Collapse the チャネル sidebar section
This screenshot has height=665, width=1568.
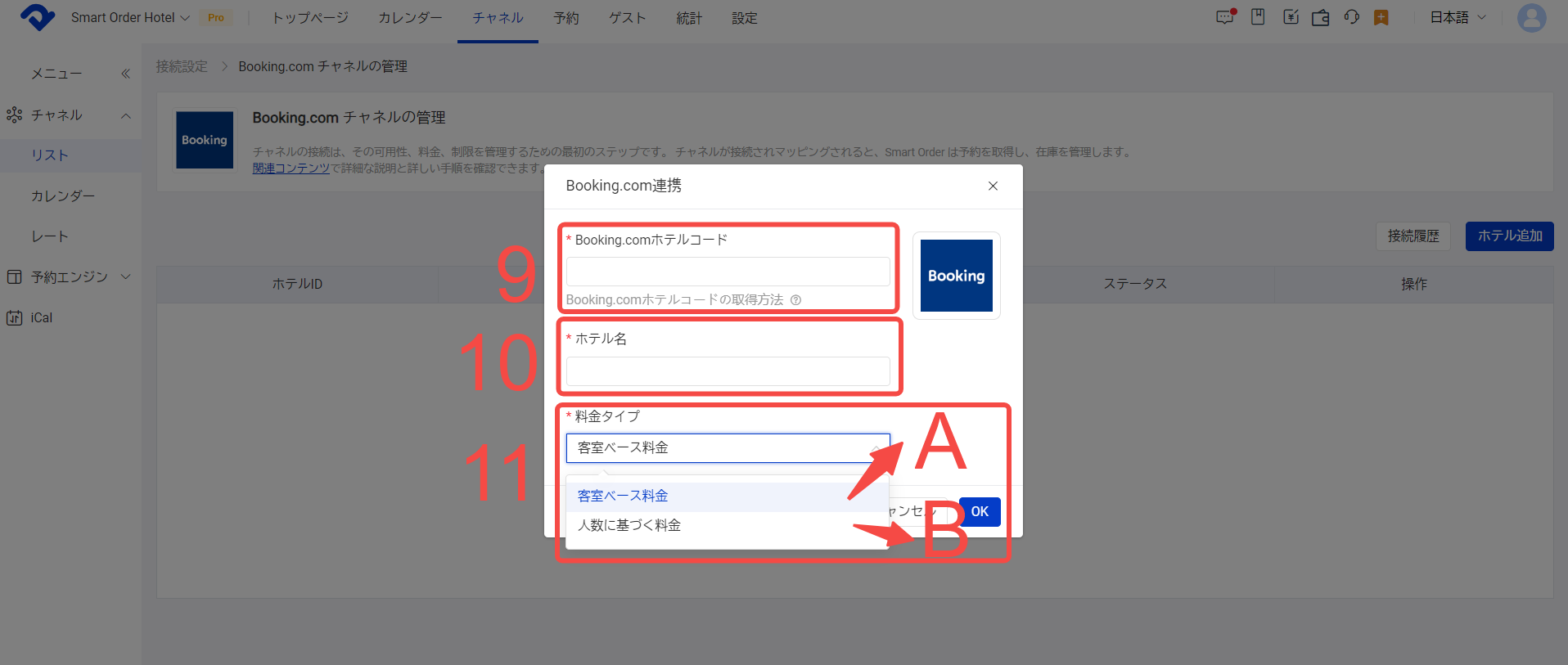pos(70,115)
